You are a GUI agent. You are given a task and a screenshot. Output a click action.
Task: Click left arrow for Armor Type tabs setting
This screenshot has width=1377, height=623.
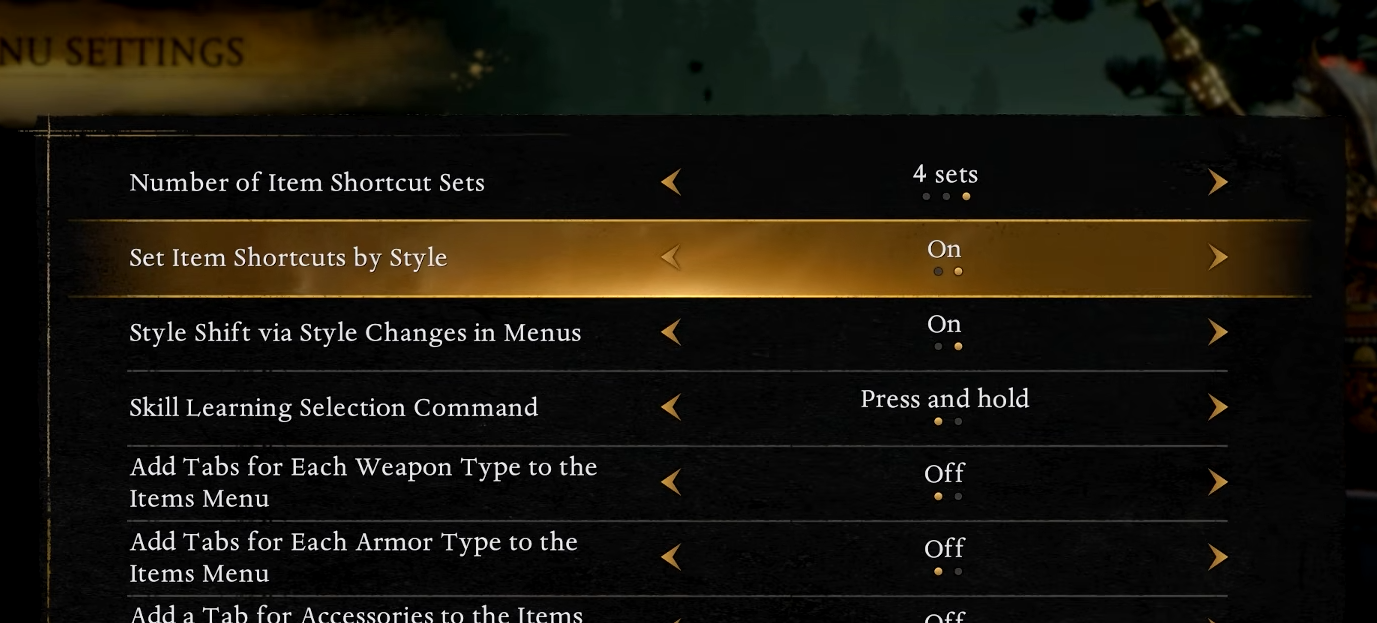tap(671, 557)
